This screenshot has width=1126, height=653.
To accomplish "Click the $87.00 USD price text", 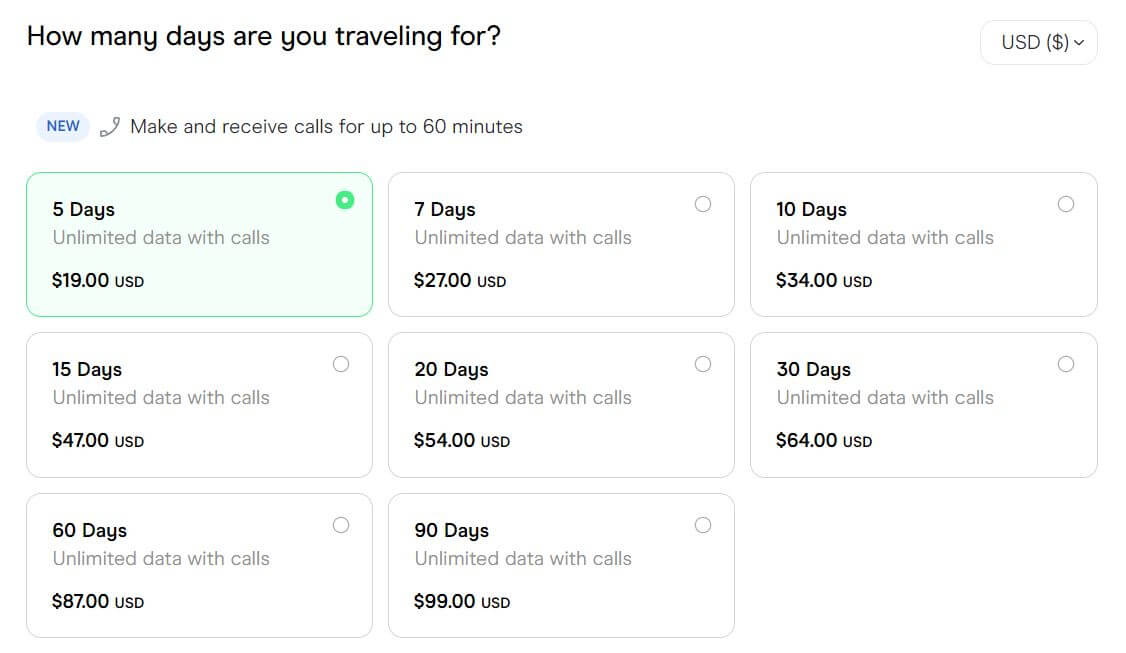I will [x=98, y=602].
